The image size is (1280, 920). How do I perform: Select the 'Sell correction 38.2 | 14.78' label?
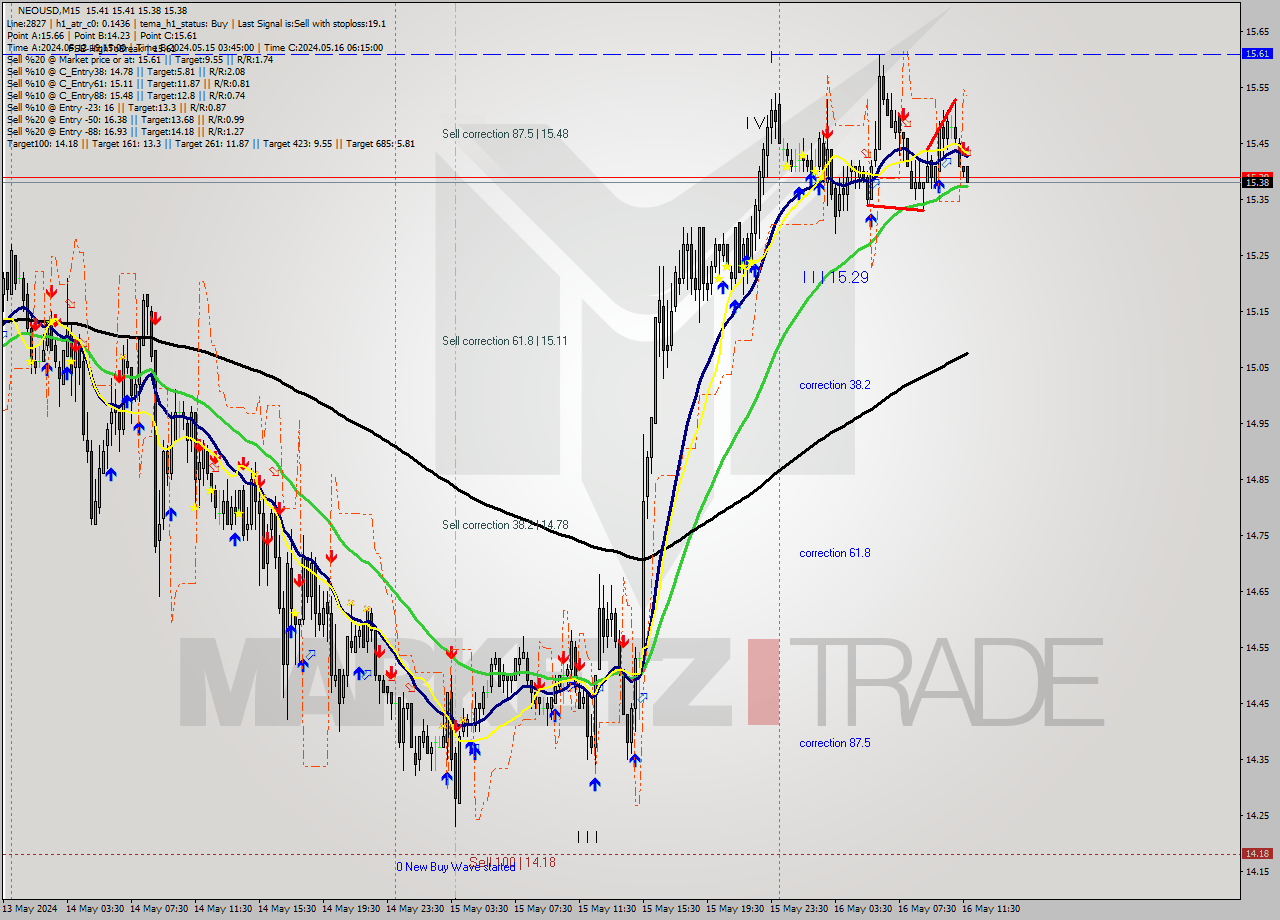(x=505, y=525)
